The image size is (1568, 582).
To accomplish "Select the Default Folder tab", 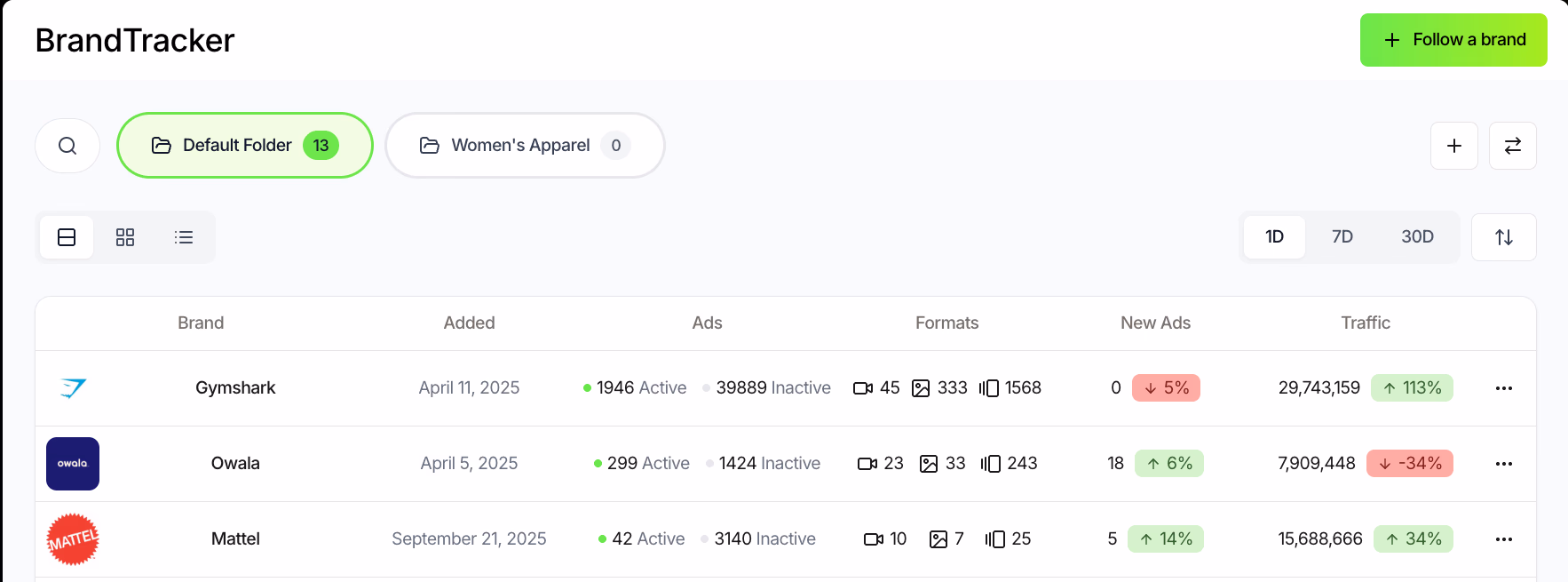I will coord(245,146).
